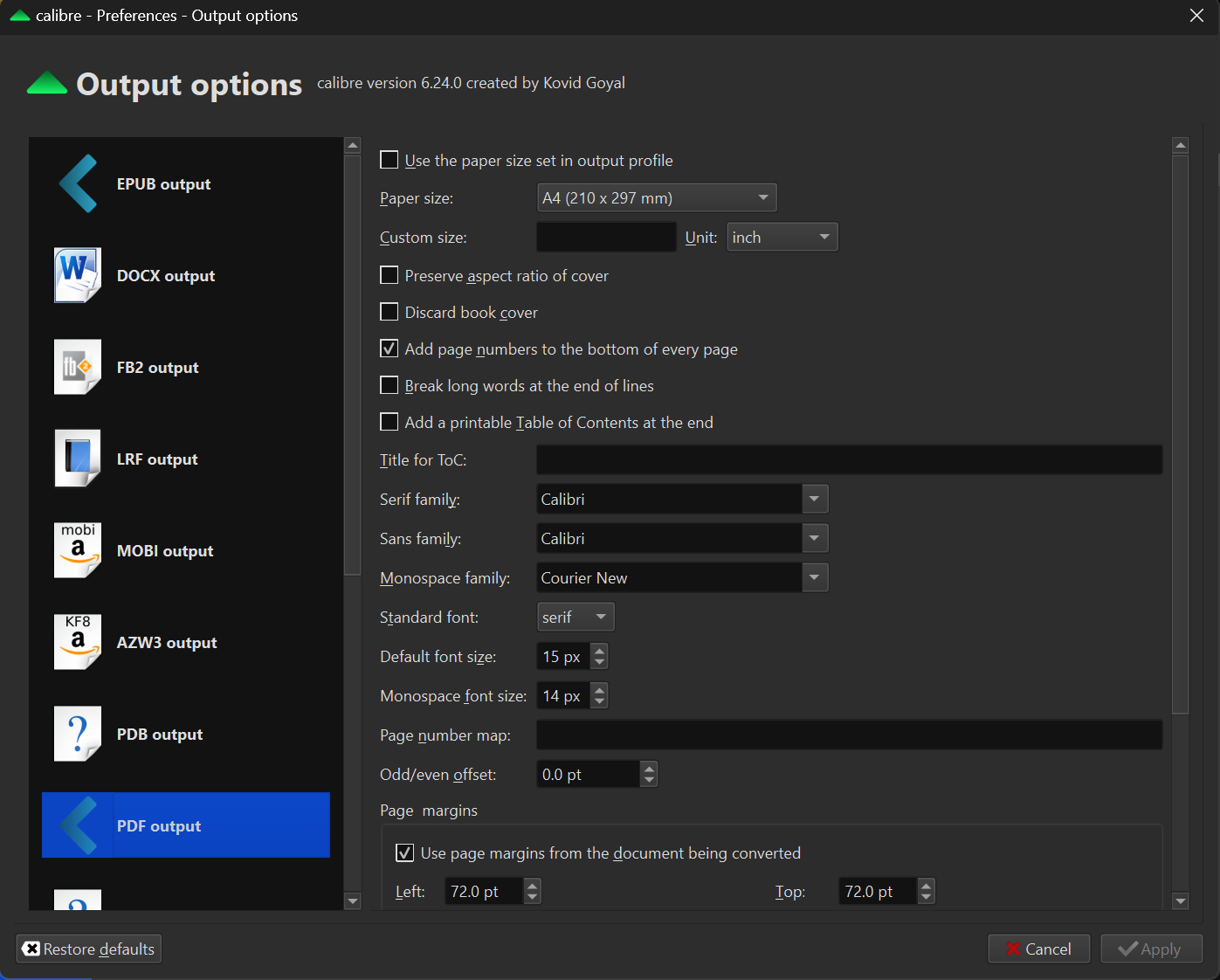Open the DOCX output section
This screenshot has width=1220, height=980.
click(186, 275)
